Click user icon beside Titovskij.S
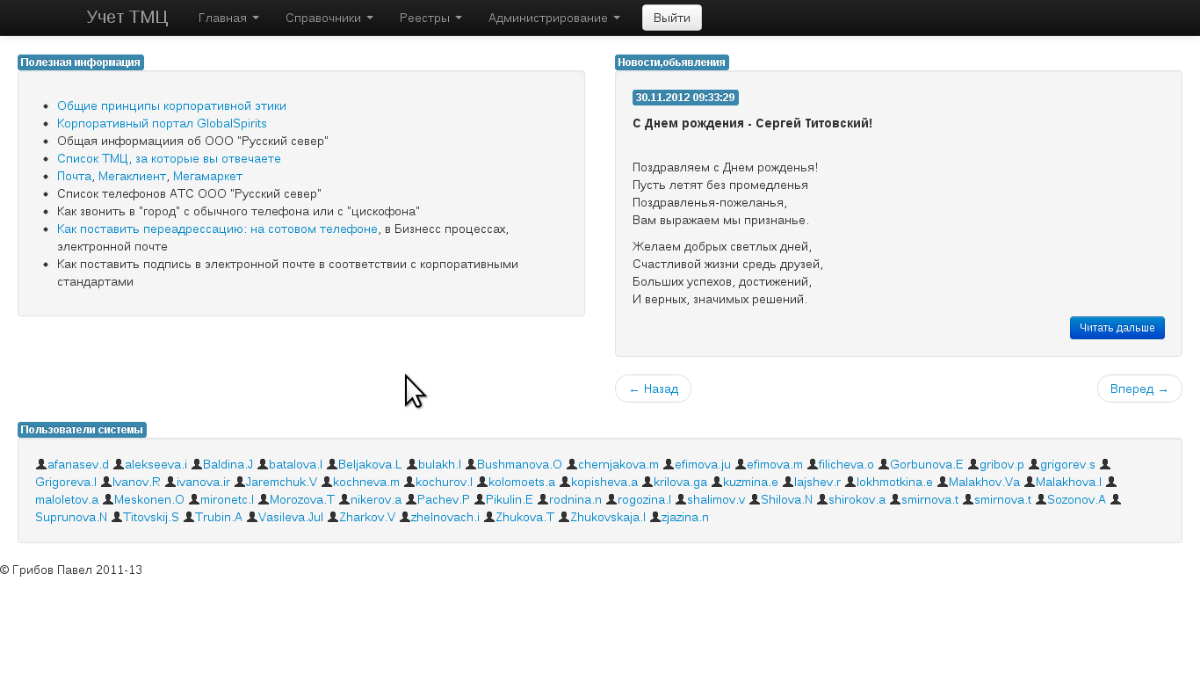 tap(117, 517)
